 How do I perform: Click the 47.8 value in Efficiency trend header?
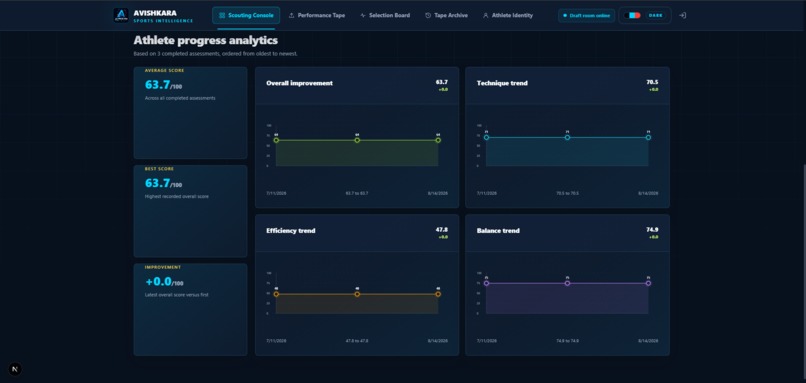point(442,230)
